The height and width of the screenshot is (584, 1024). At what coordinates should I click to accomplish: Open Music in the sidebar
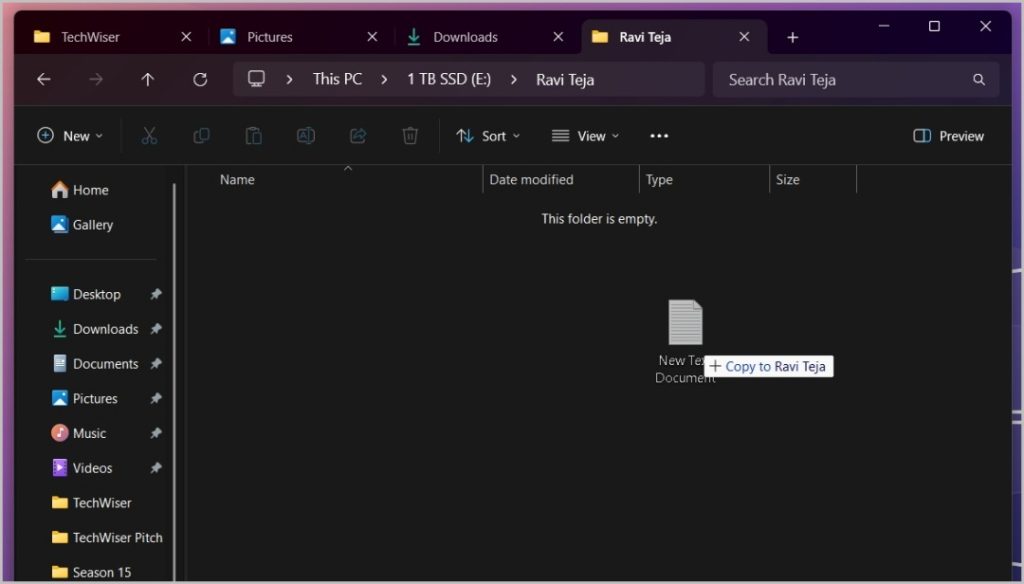pyautogui.click(x=78, y=433)
